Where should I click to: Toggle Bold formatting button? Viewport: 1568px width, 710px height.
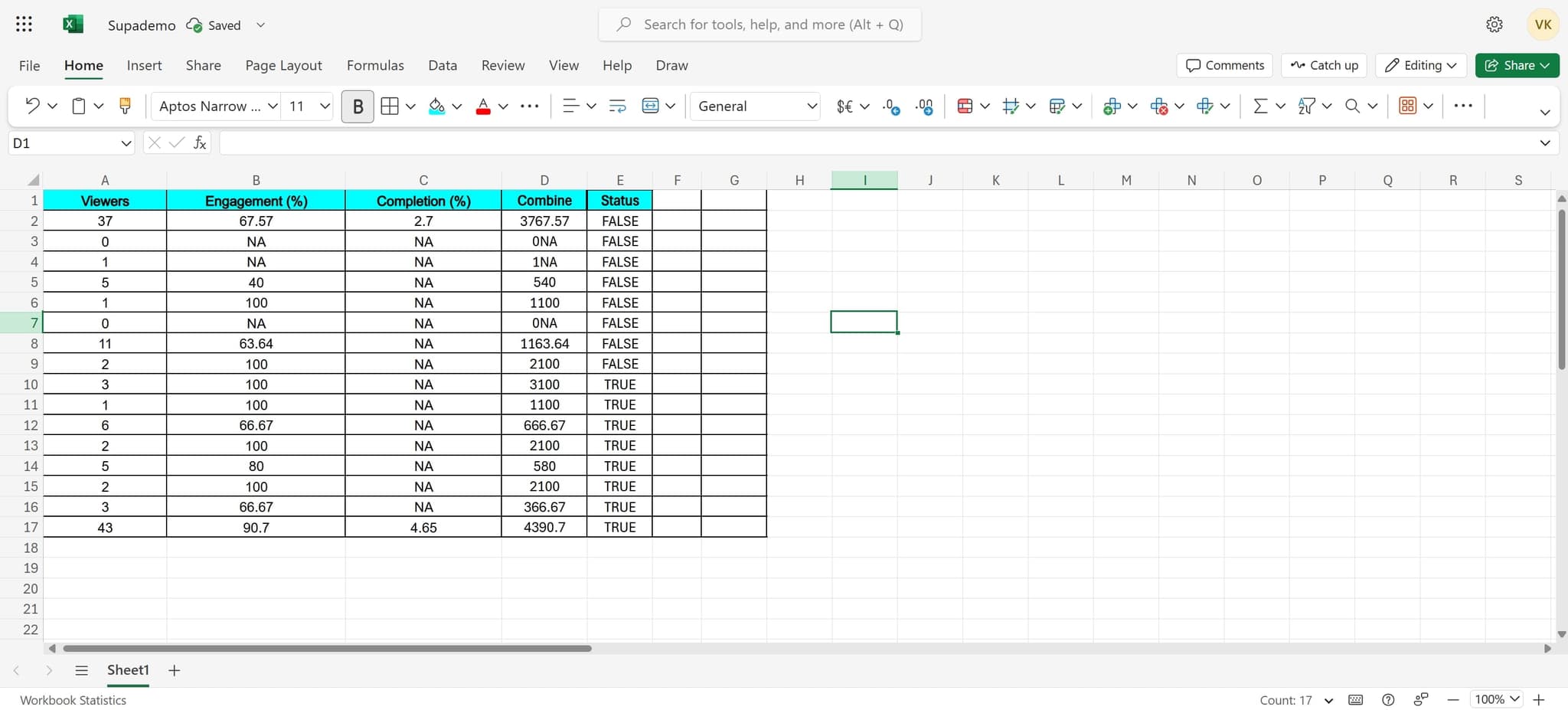tap(358, 106)
